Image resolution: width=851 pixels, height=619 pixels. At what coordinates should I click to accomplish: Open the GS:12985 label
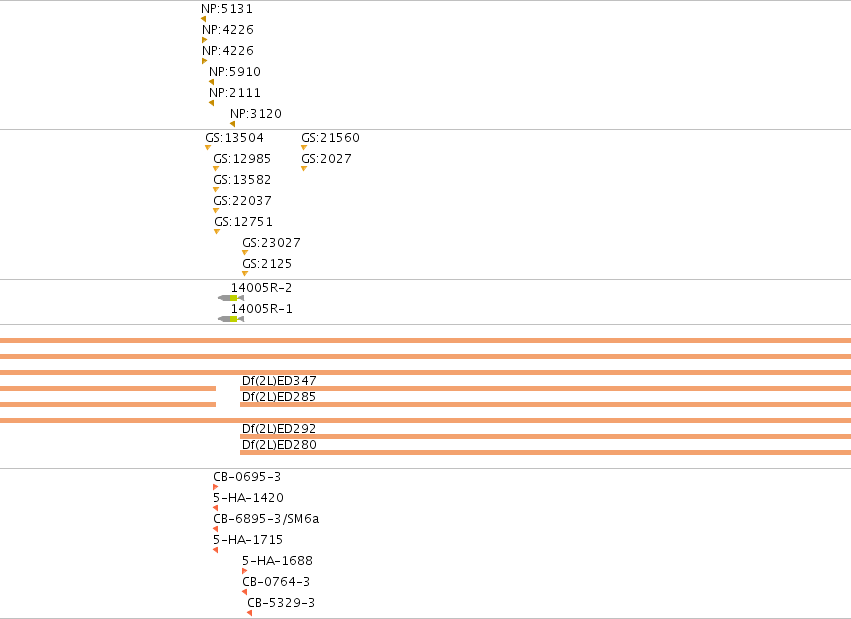tap(242, 159)
